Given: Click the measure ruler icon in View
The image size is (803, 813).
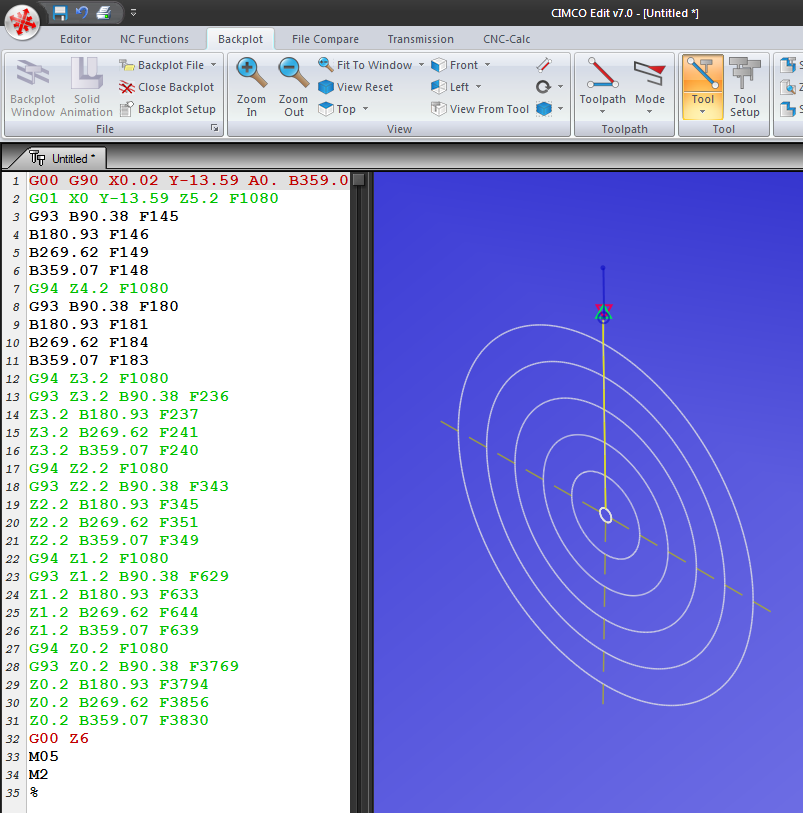Looking at the screenshot, I should coord(544,65).
